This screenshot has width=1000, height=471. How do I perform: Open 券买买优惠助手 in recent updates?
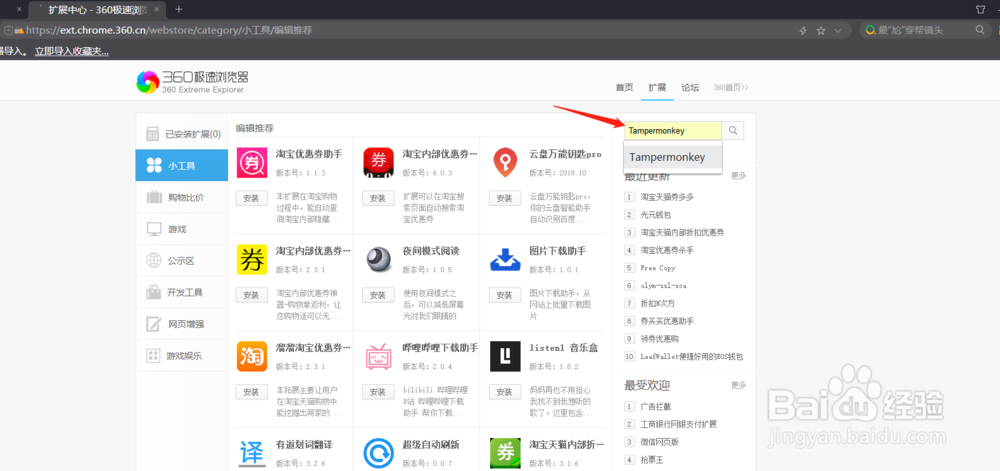pos(667,321)
